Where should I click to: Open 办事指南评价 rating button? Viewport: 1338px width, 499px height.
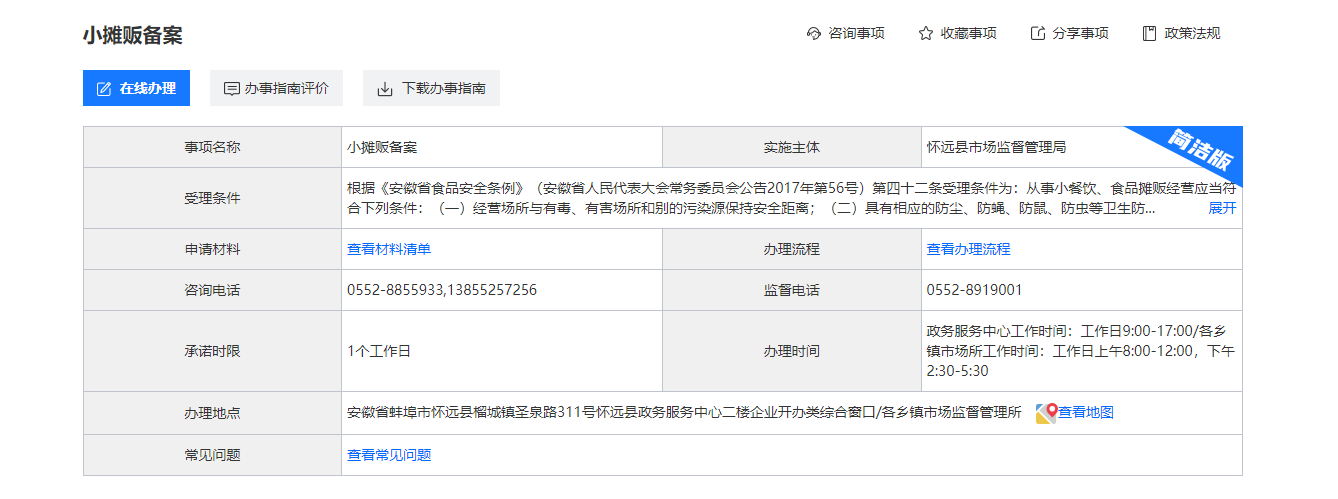pyautogui.click(x=276, y=88)
